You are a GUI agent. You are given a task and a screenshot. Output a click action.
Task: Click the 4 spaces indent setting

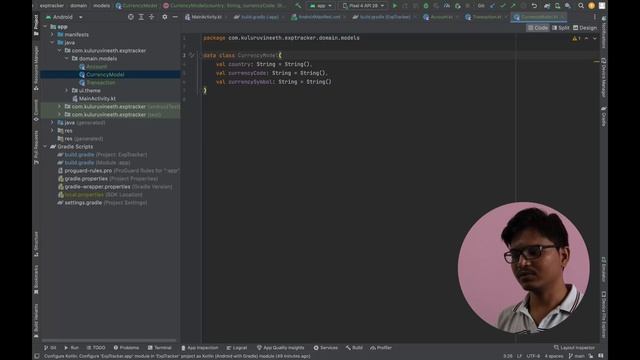click(554, 356)
